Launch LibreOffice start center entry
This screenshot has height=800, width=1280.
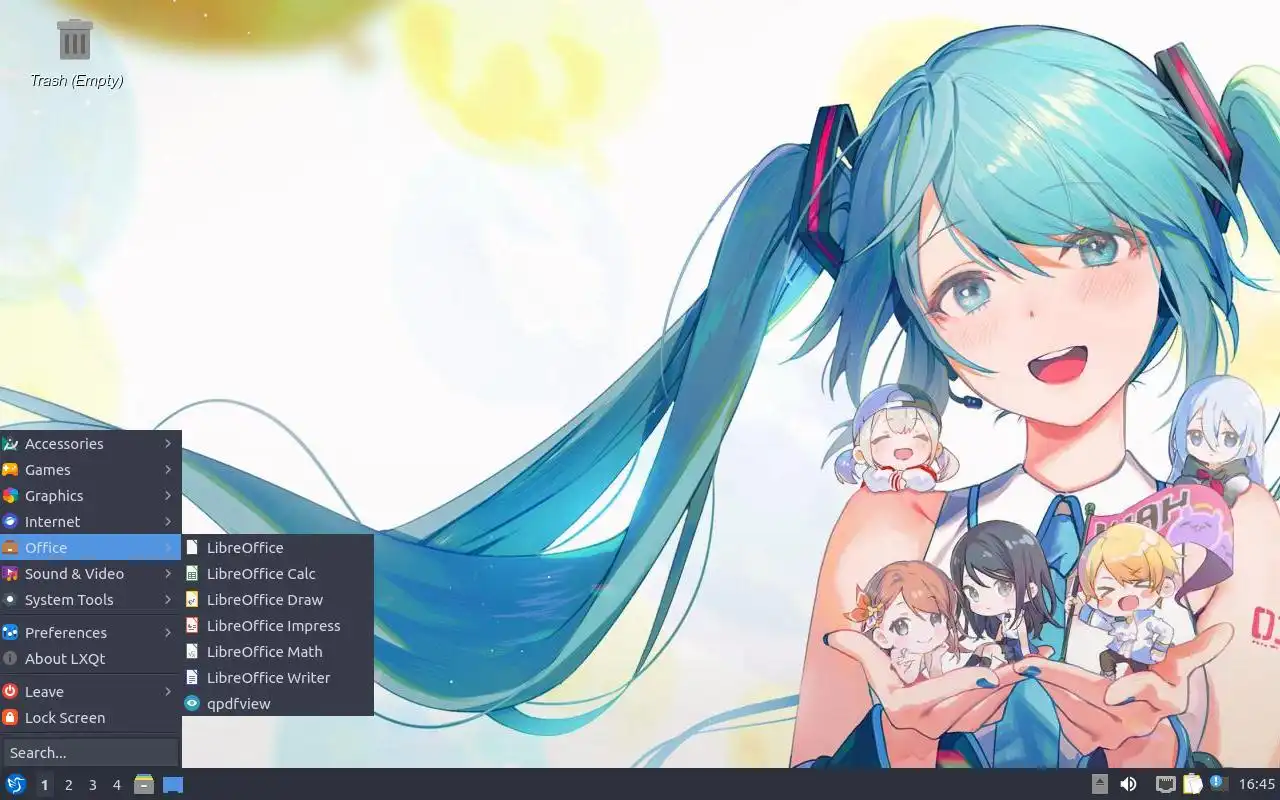tap(278, 547)
